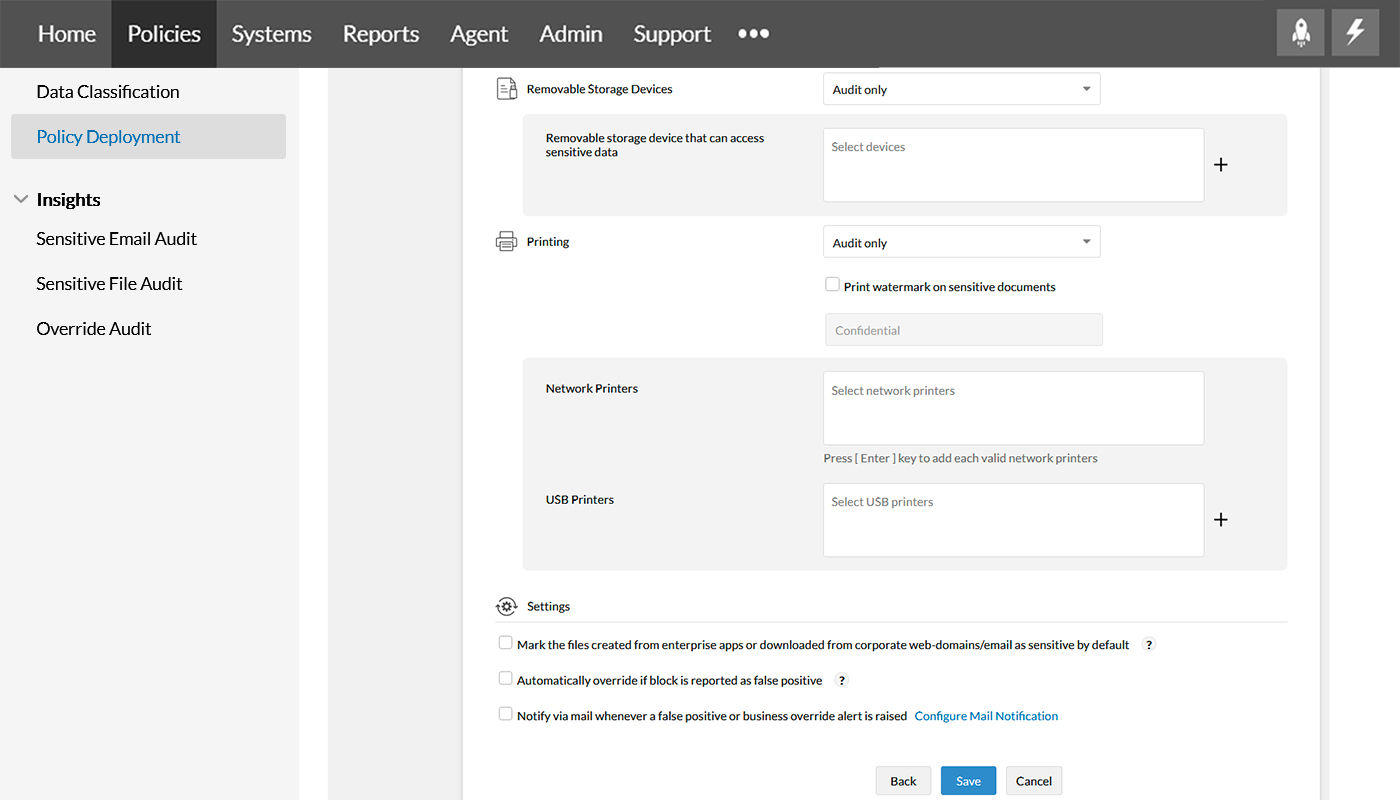The image size is (1400, 800).
Task: Open Removable Storage Devices action dropdown
Action: pos(961,89)
